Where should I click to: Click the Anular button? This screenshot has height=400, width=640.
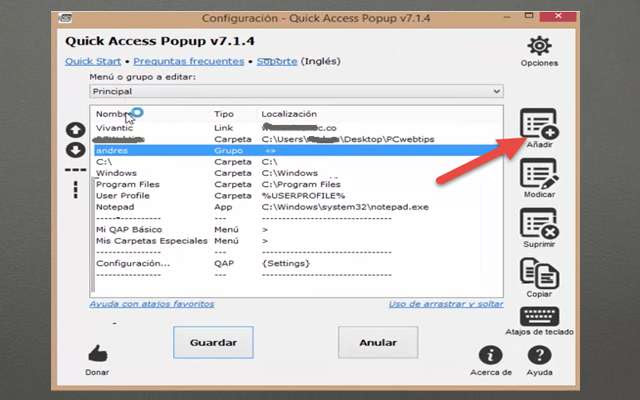point(378,342)
